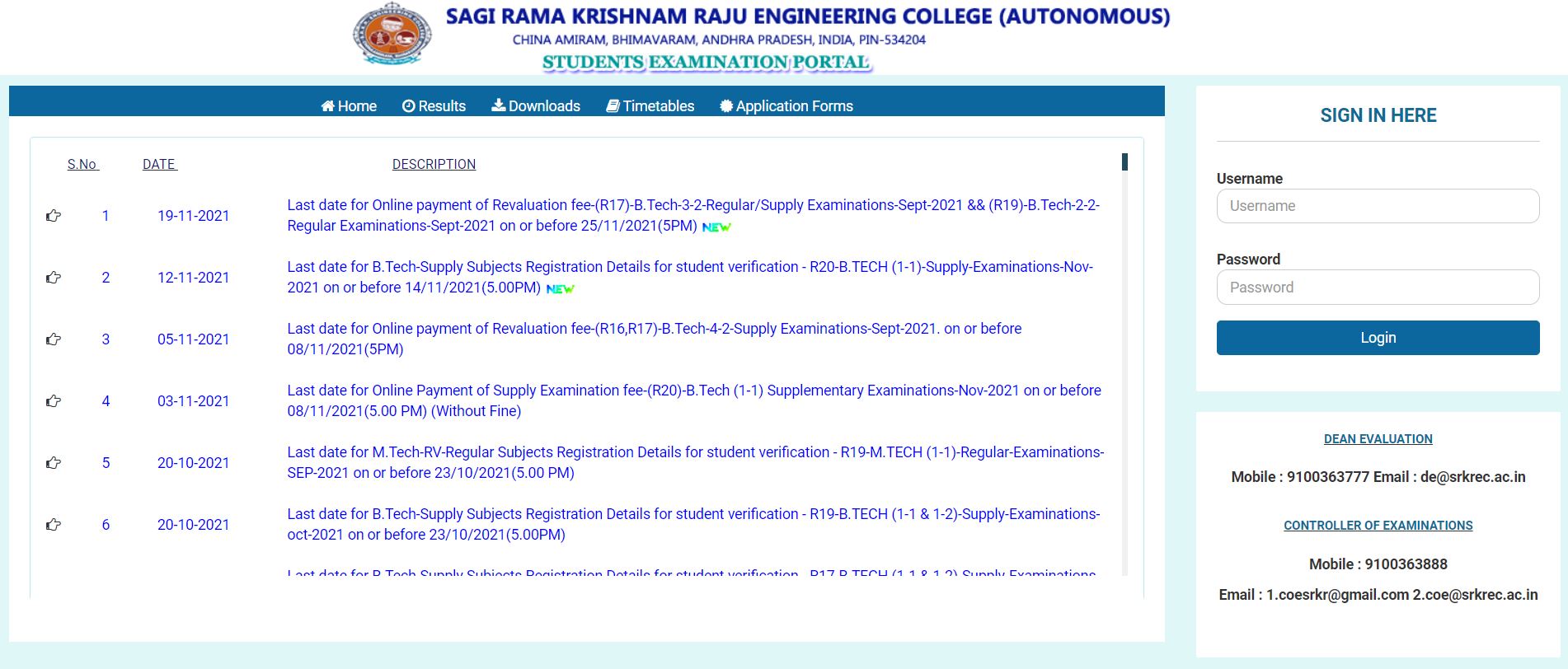The width and height of the screenshot is (1568, 669).
Task: Click the DEAN EVALUATION heading link
Action: click(x=1378, y=439)
